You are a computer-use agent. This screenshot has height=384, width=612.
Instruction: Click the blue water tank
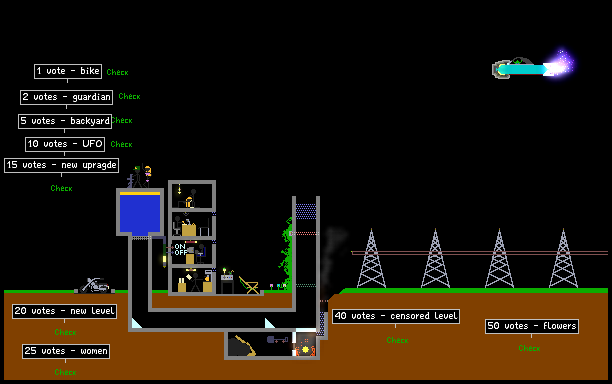(x=140, y=212)
